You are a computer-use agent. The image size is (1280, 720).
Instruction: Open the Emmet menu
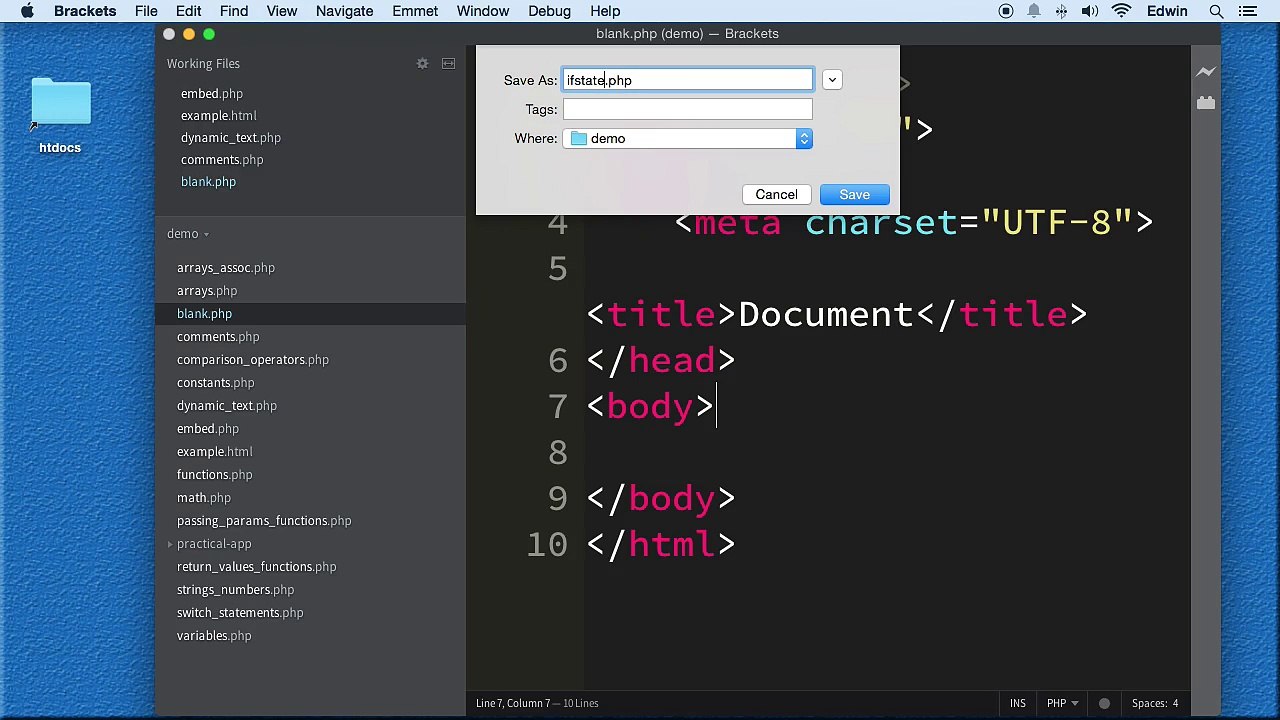[x=414, y=11]
